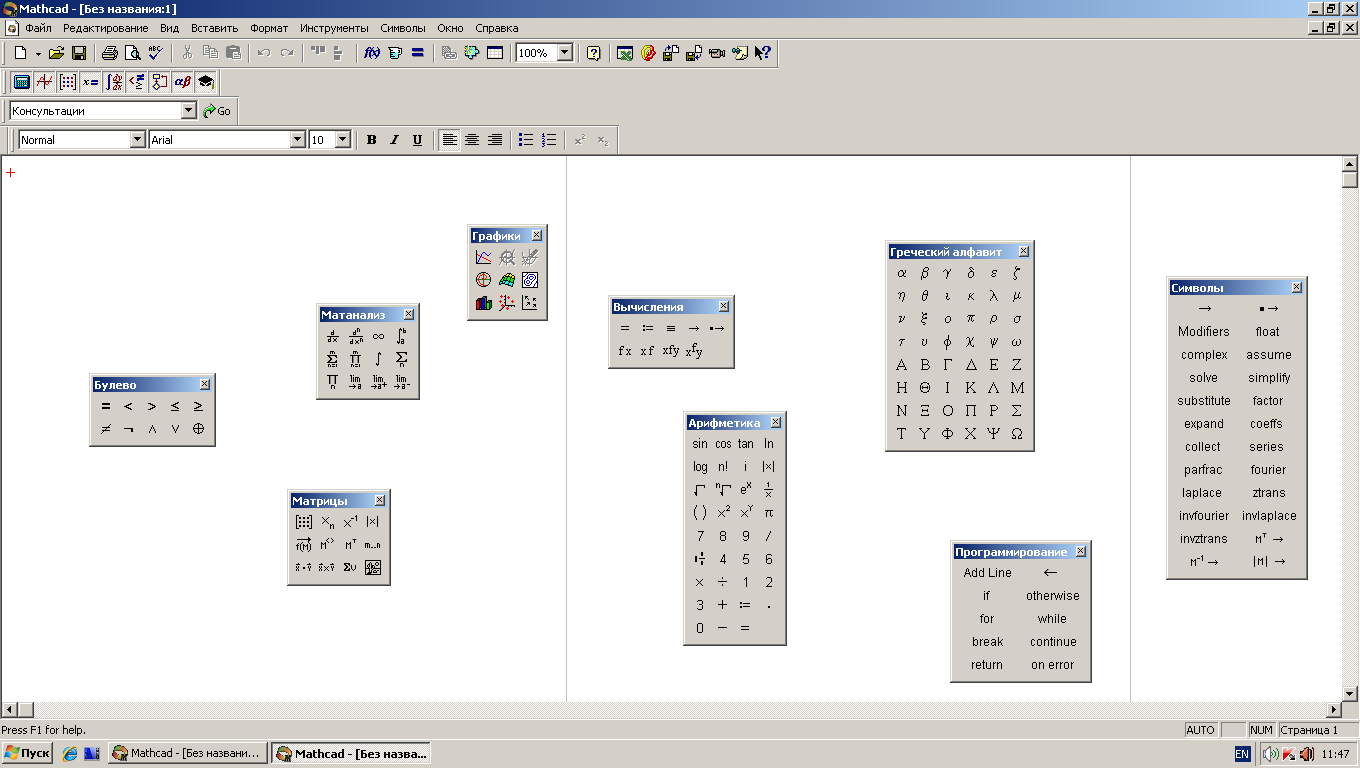This screenshot has width=1360, height=768.
Task: Click on error in Программирование palette
Action: point(1052,665)
